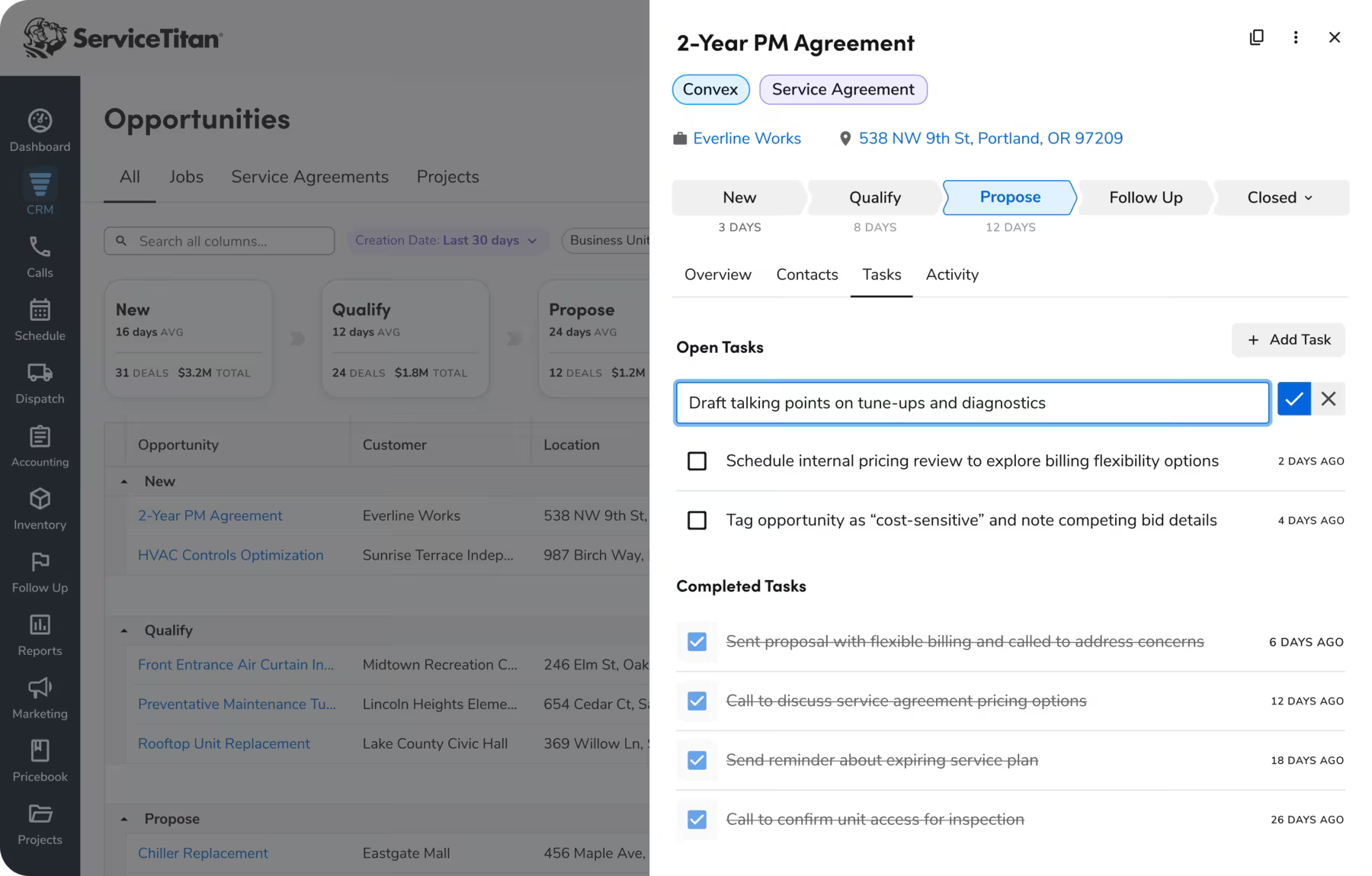Image resolution: width=1372 pixels, height=876 pixels.
Task: Uncheck 'Call to discuss service agreement pricing'
Action: pos(697,701)
